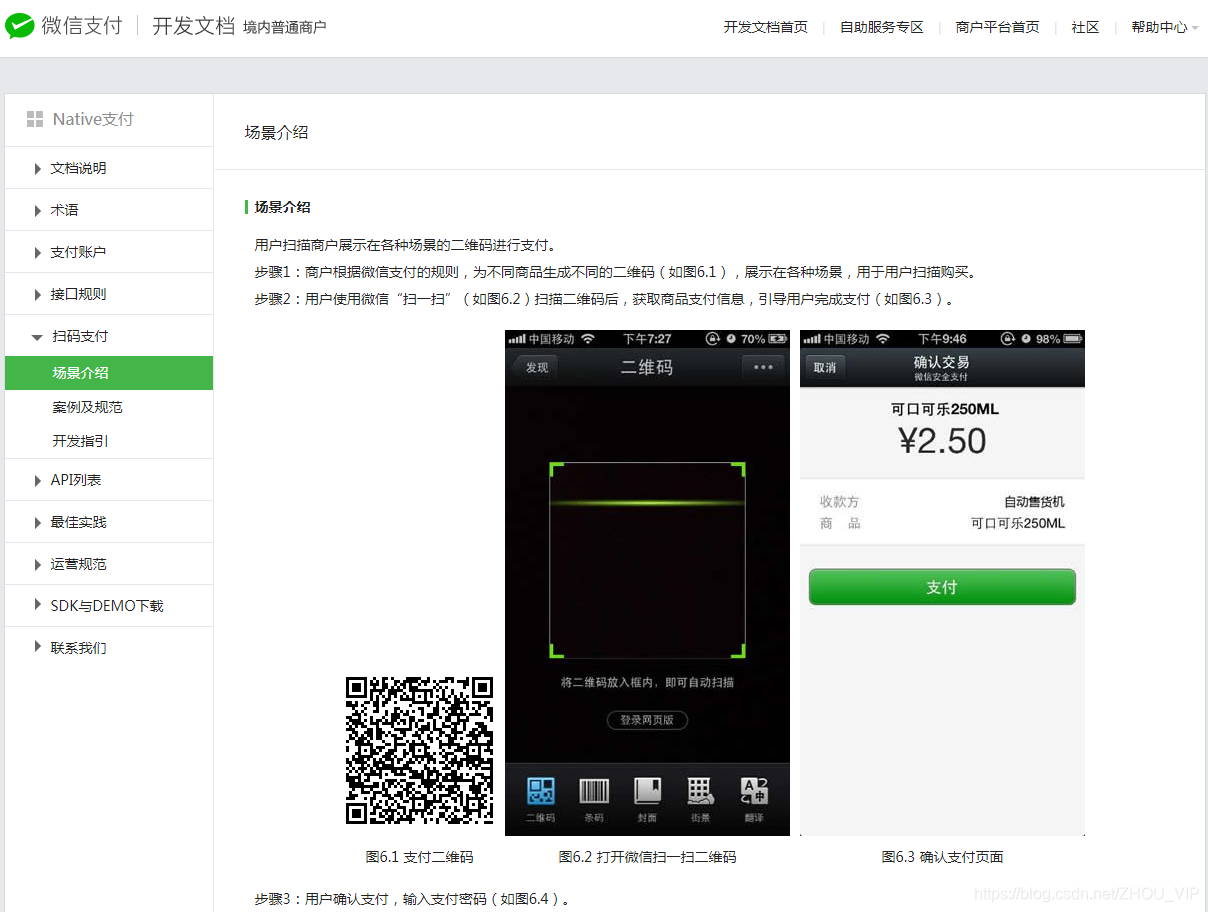Select 二维码 scan icon in phone screenshot
The image size is (1208, 912).
[541, 792]
